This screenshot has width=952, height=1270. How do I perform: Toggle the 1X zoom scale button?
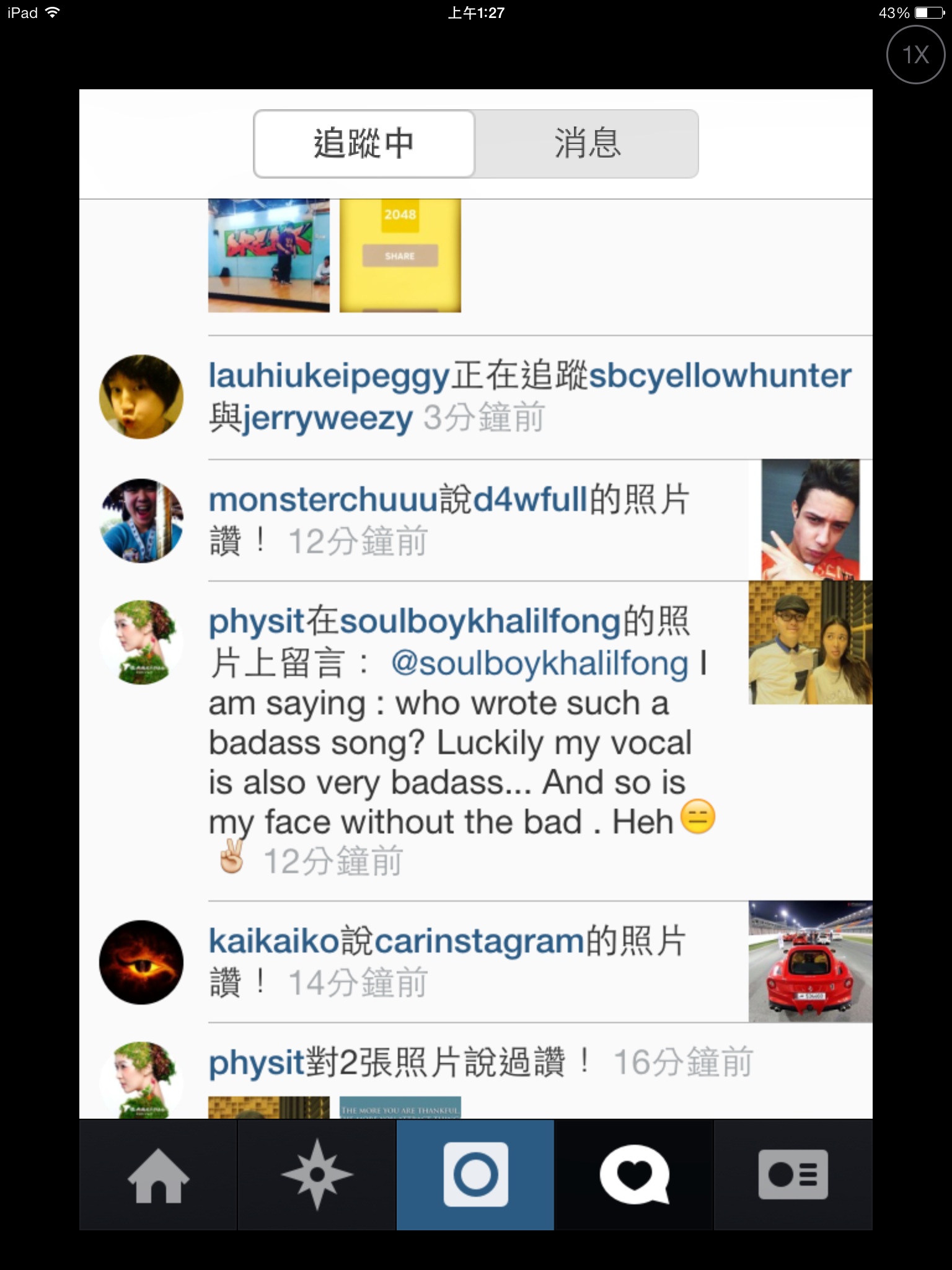coord(915,55)
